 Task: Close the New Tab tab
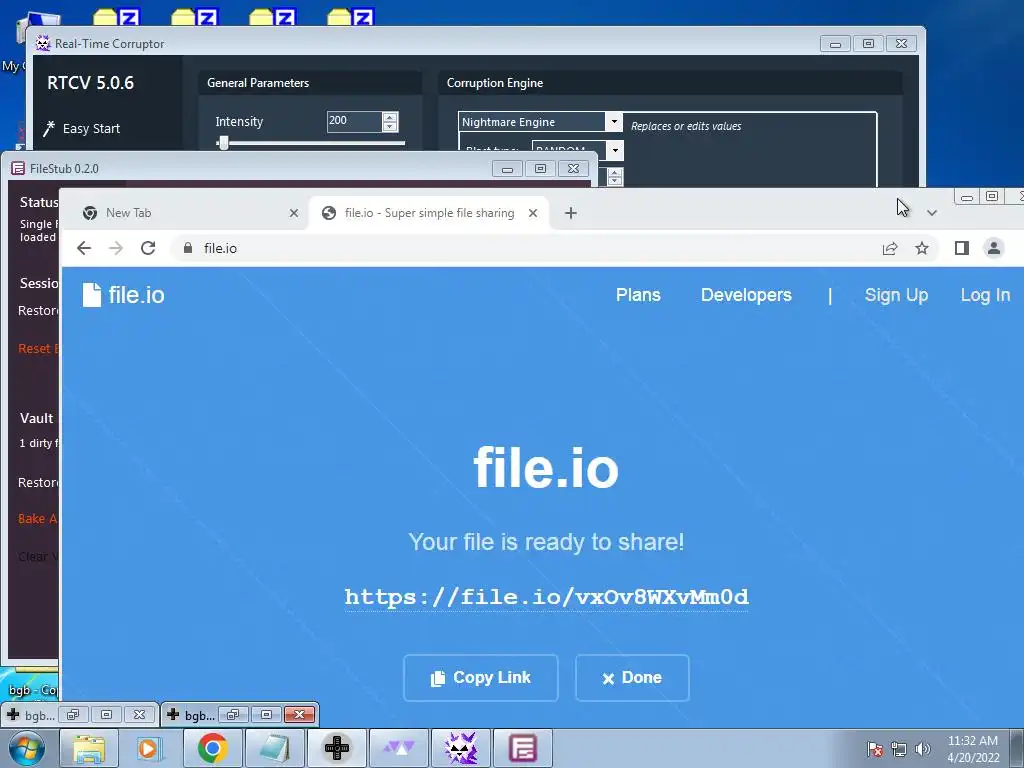294,213
